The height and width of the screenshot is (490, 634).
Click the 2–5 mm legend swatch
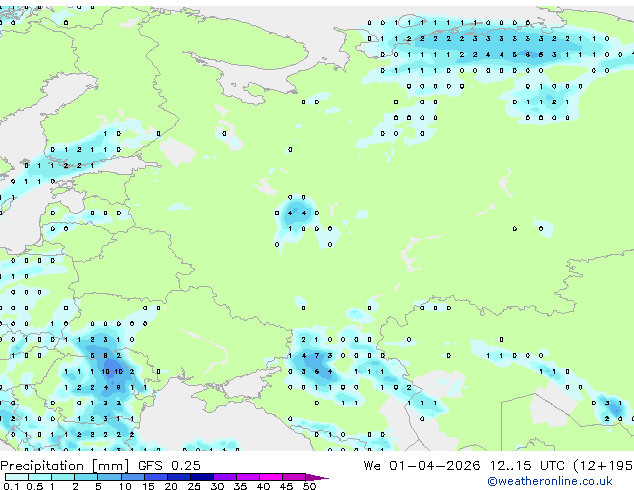[86, 477]
